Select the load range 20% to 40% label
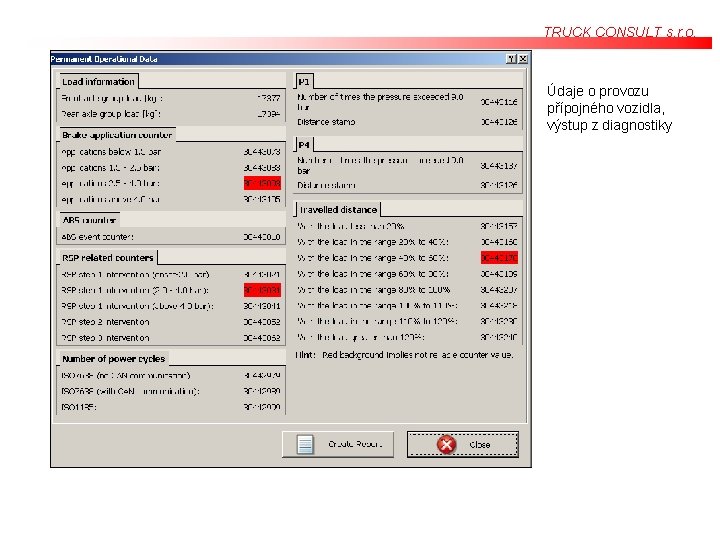The height and width of the screenshot is (540, 720). point(373,242)
